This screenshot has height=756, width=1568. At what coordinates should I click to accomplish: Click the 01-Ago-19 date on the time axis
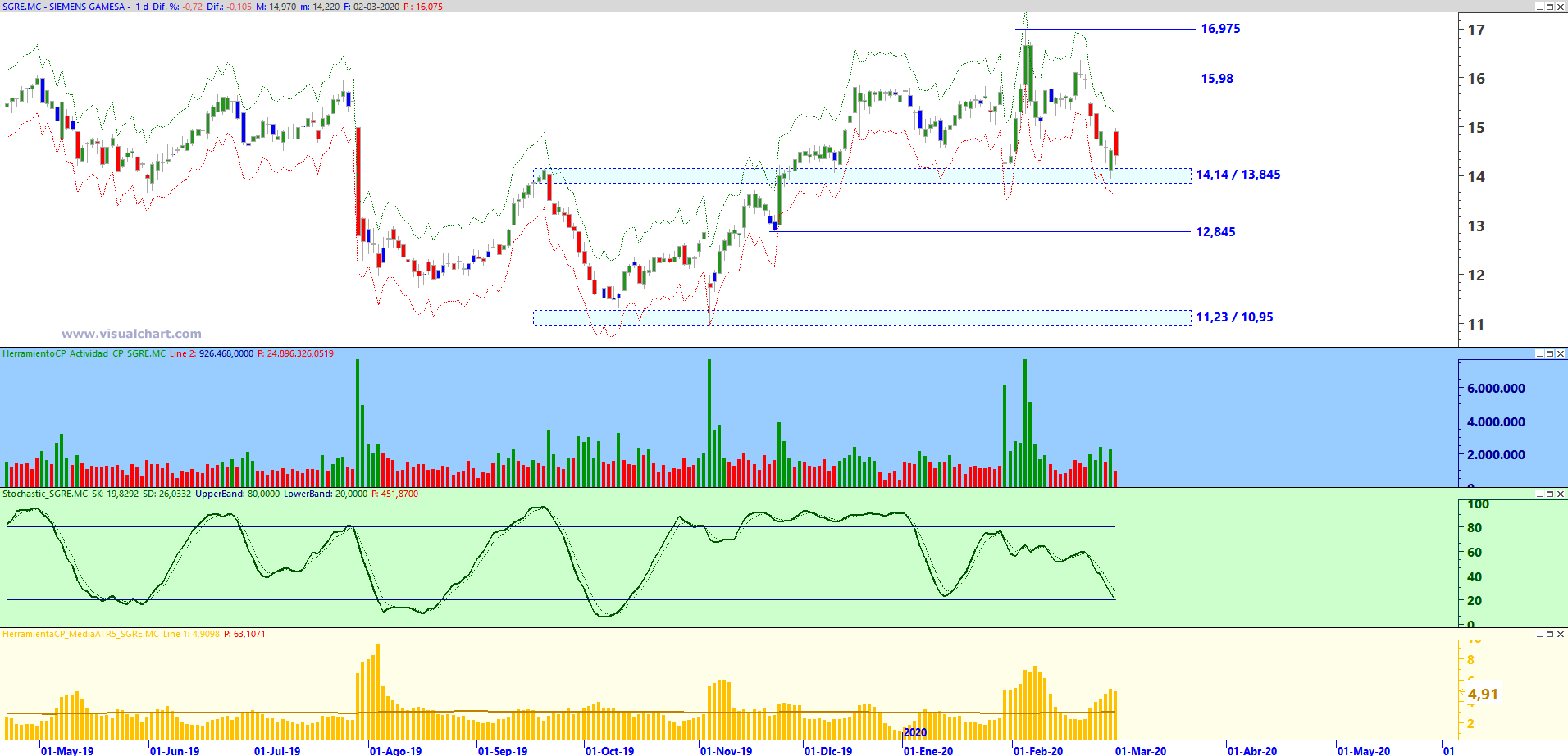[x=396, y=750]
